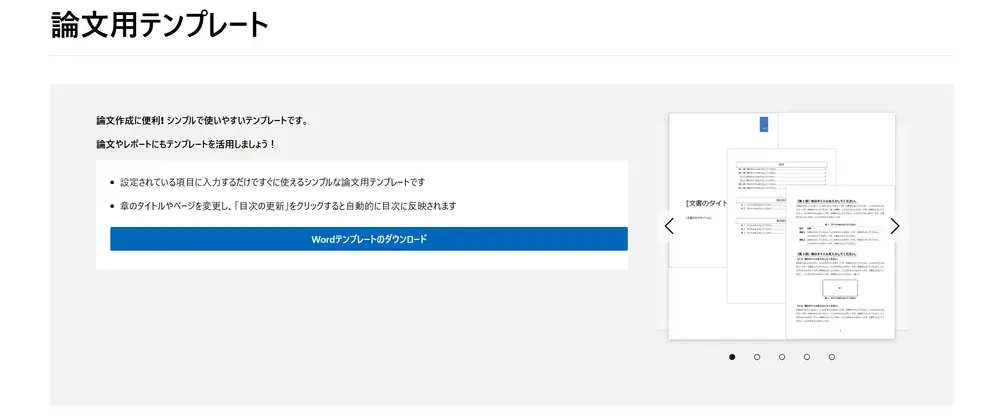Click text 論文やレポートにもテンプレートを活用しましょう！
This screenshot has height=419, width=1000.
[186, 145]
